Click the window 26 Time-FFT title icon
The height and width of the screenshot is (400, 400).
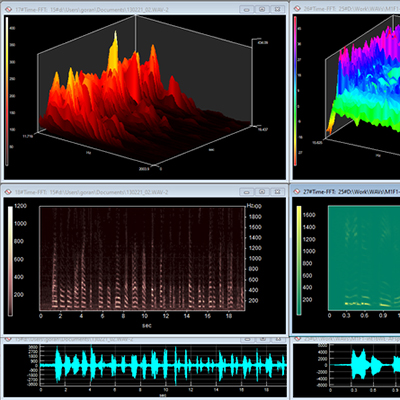297,9
